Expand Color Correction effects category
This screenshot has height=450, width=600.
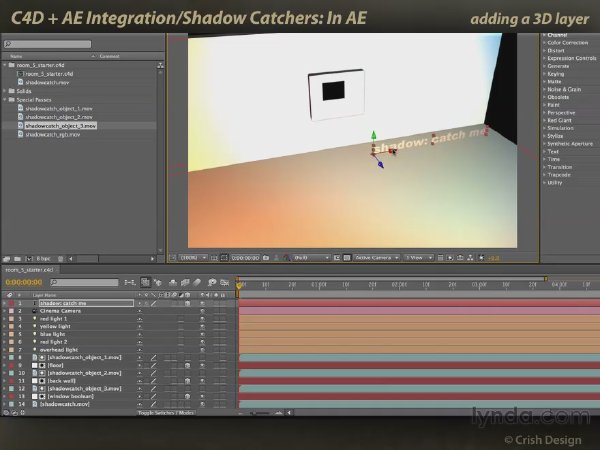point(544,43)
